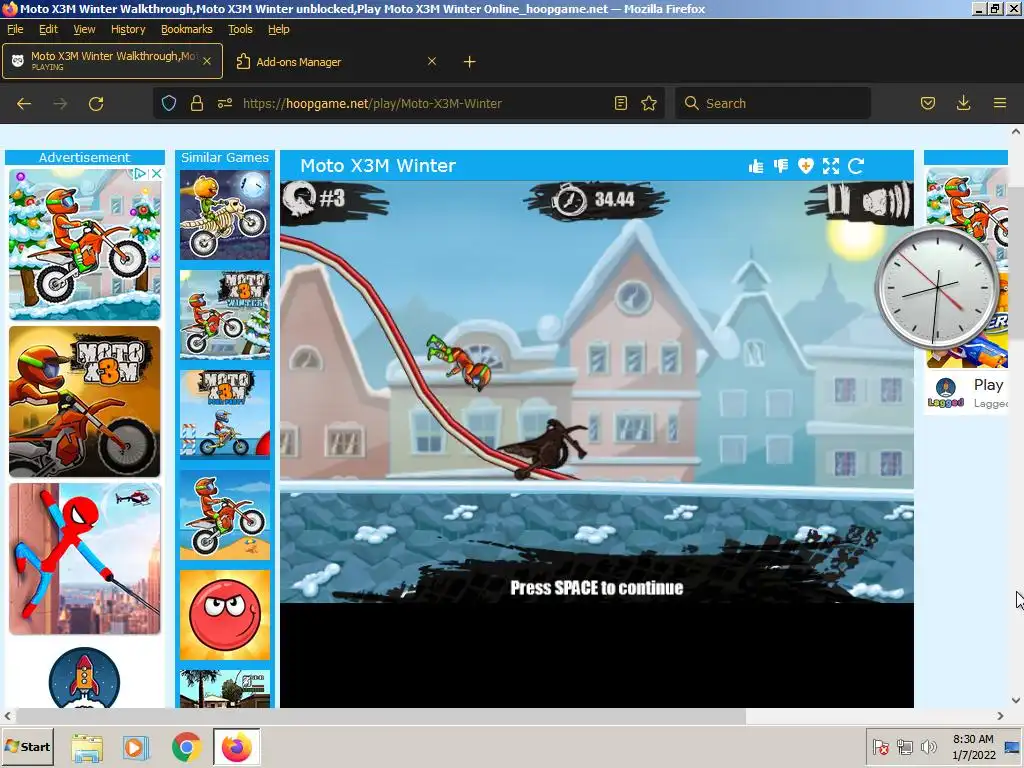Image resolution: width=1024 pixels, height=768 pixels.
Task: Open the beach Moto X3M similar game thumbnail
Action: [225, 515]
